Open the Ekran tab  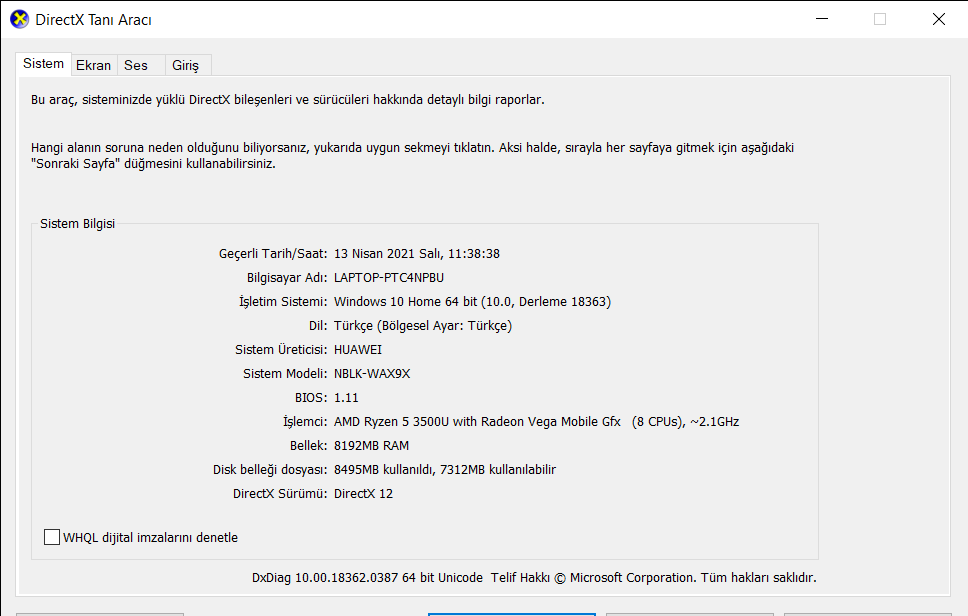pos(93,65)
